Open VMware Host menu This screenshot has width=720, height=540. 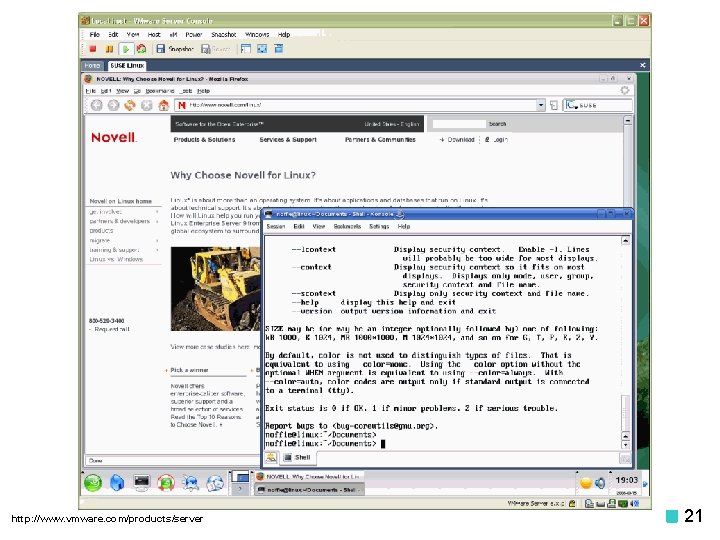pyautogui.click(x=154, y=34)
